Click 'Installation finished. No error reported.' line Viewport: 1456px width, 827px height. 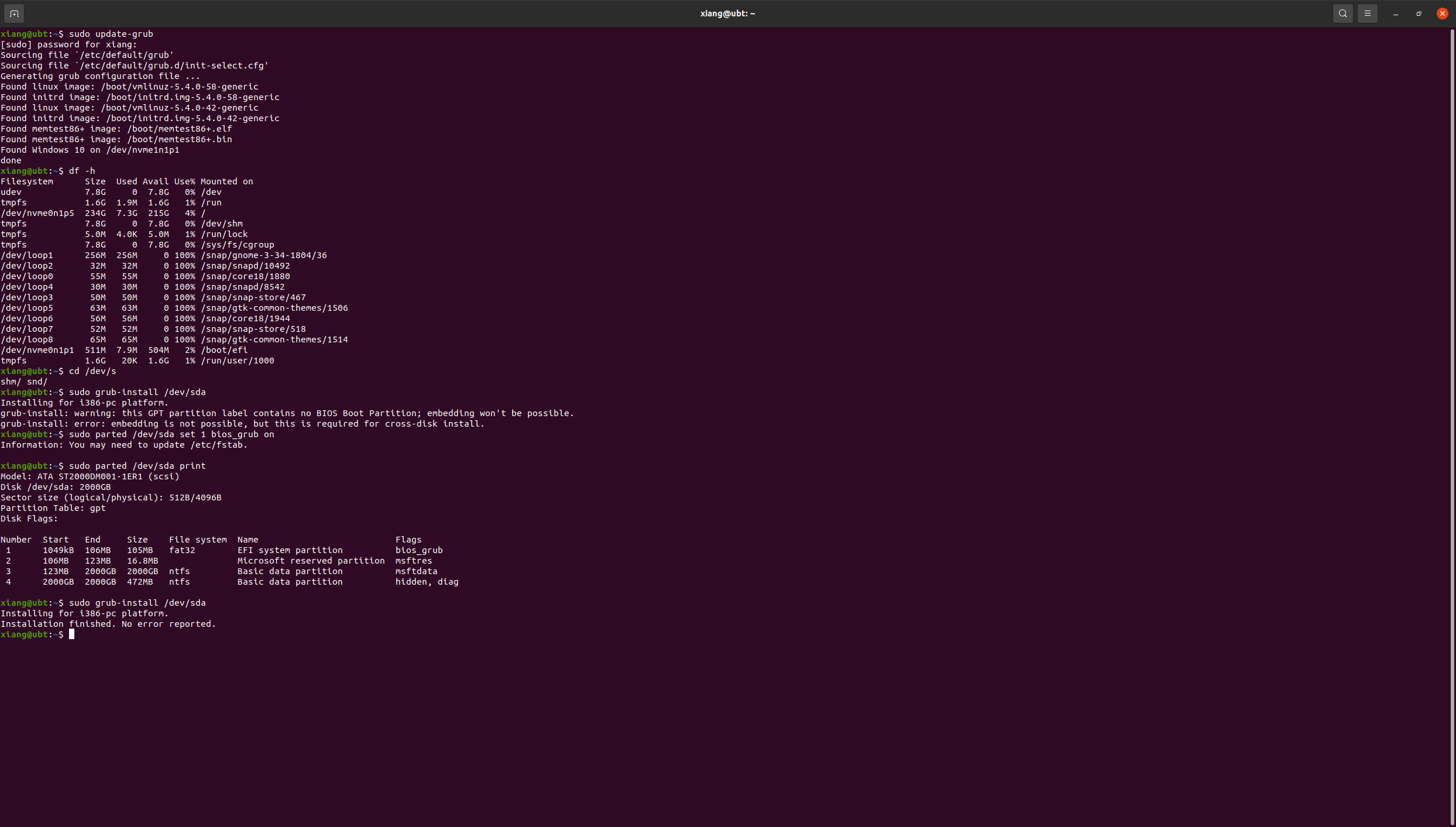[108, 624]
